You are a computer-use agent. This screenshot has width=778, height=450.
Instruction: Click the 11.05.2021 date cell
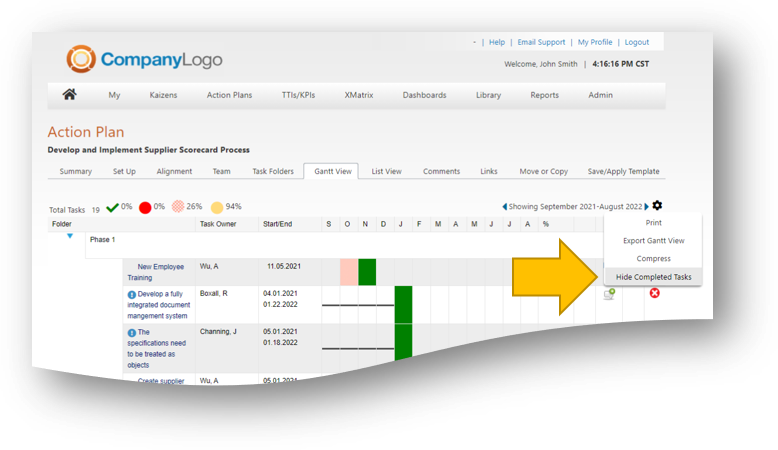click(284, 266)
